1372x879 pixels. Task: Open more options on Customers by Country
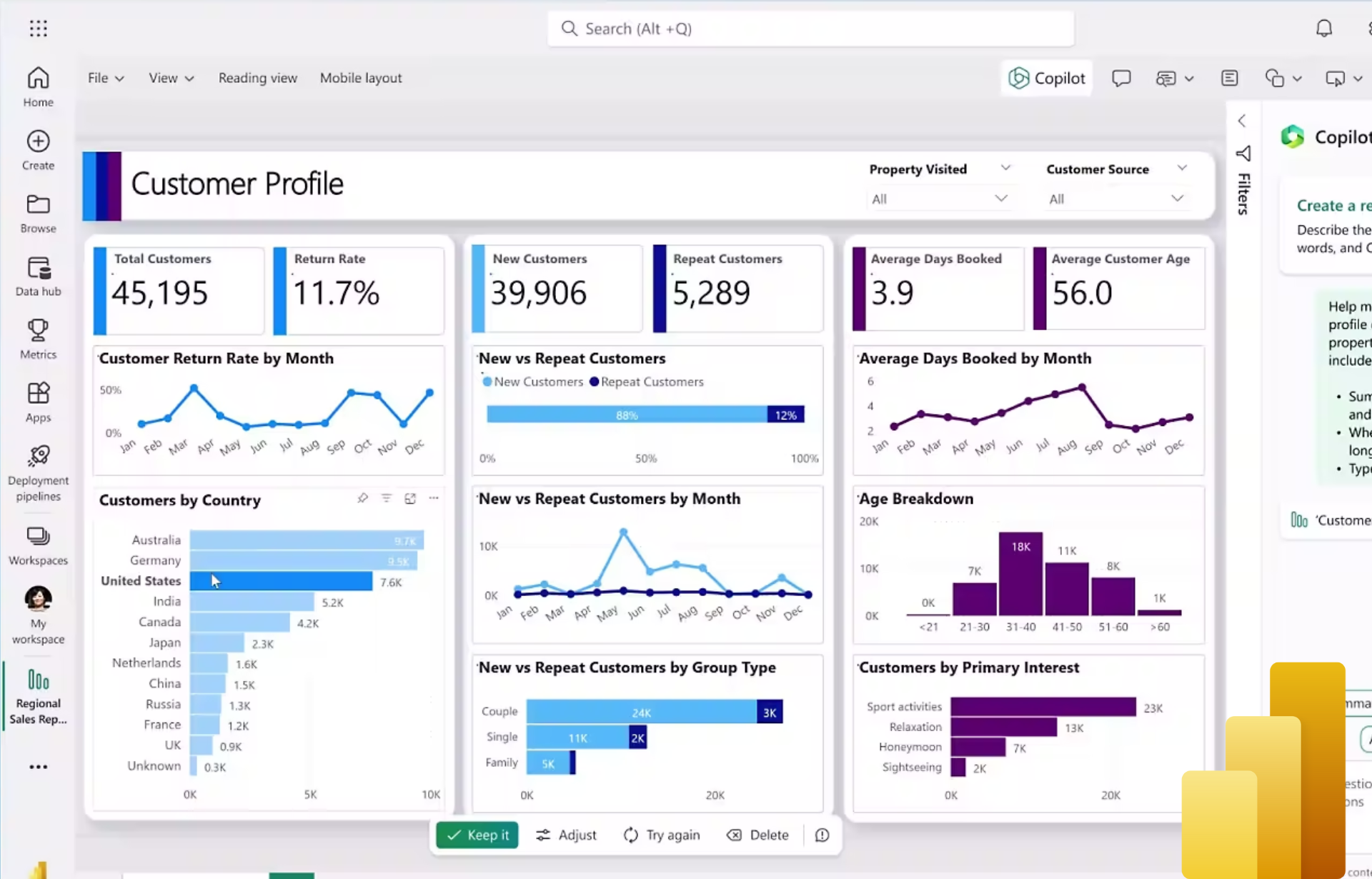coord(434,498)
